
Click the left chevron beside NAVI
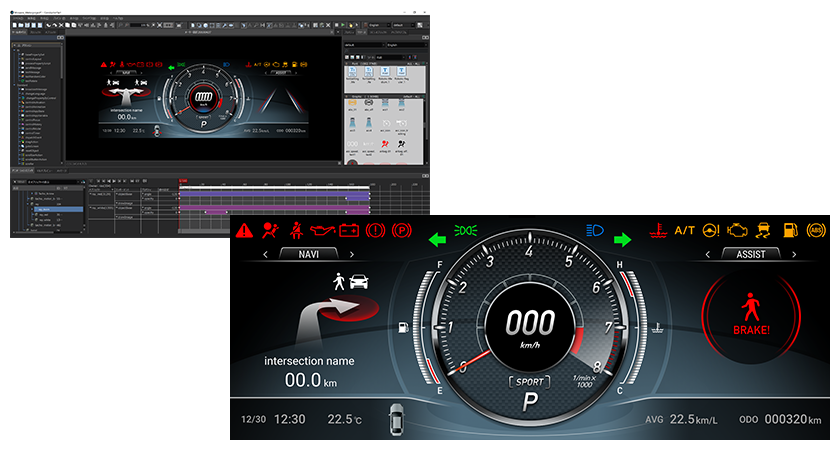click(x=264, y=255)
